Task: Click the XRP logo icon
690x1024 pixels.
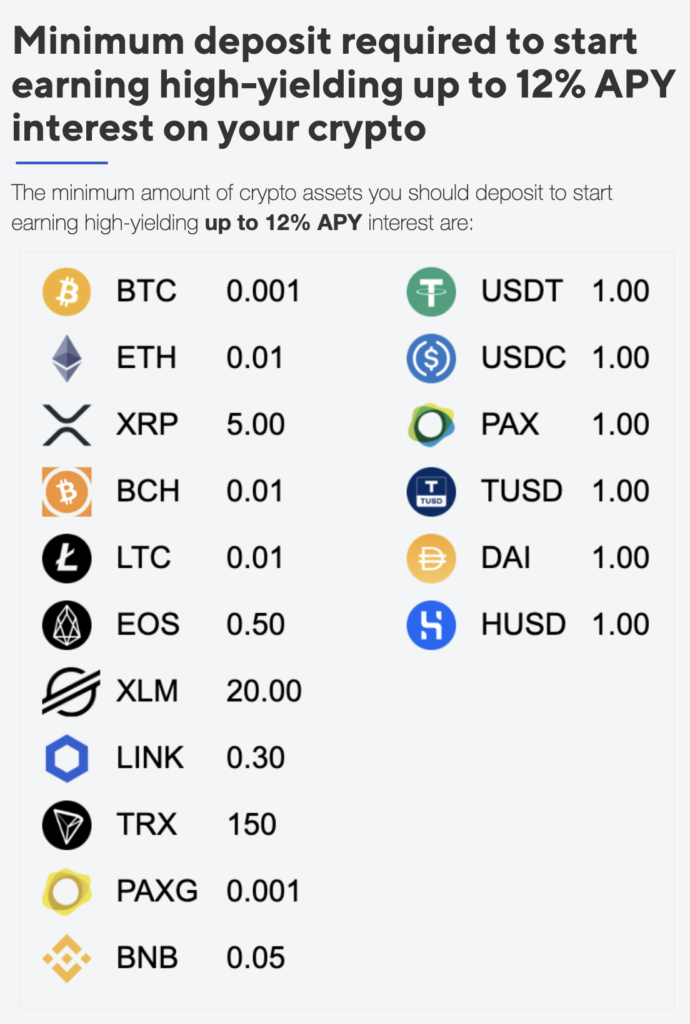Action: tap(67, 425)
